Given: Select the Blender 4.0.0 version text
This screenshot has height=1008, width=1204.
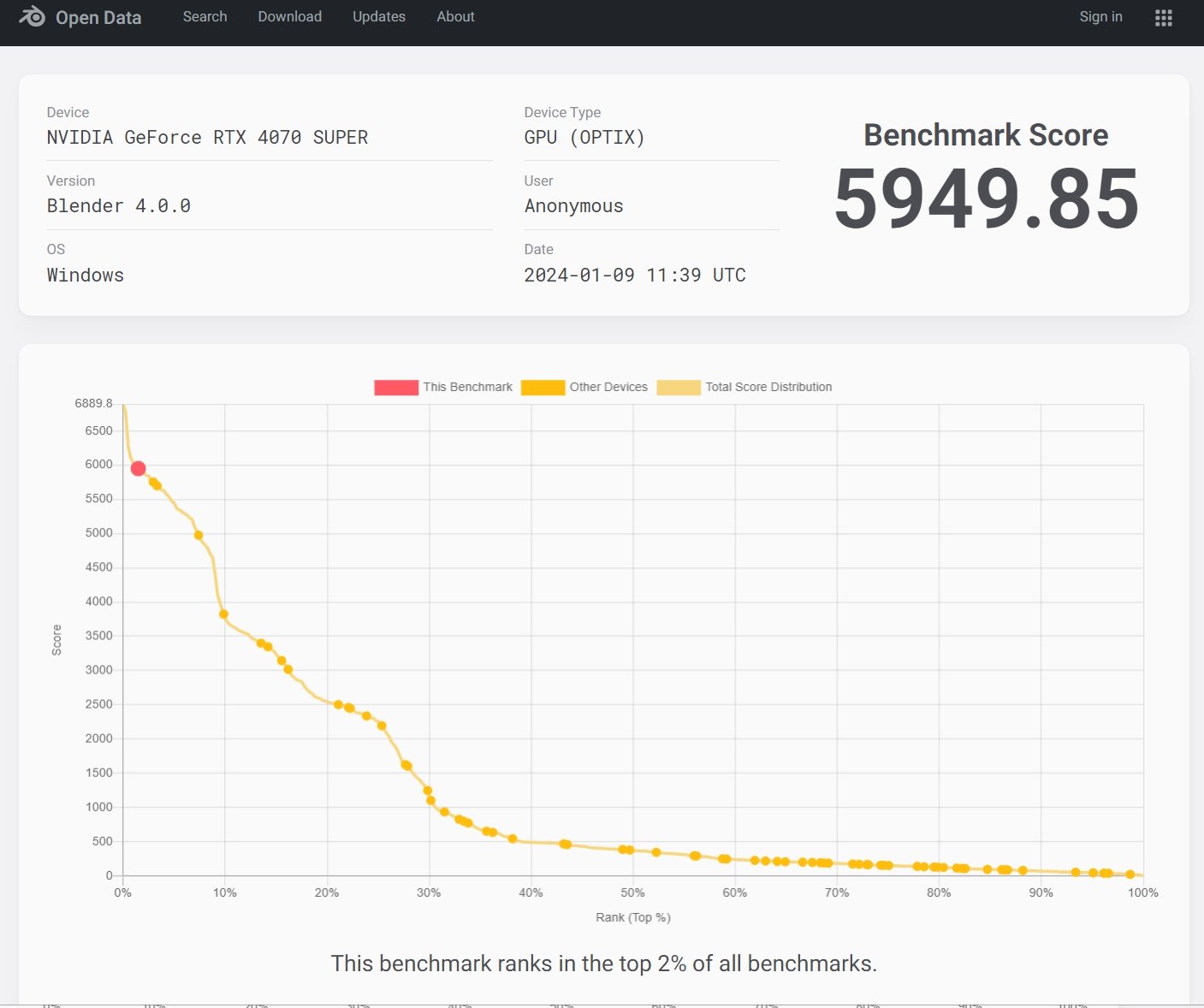Looking at the screenshot, I should 119,206.
